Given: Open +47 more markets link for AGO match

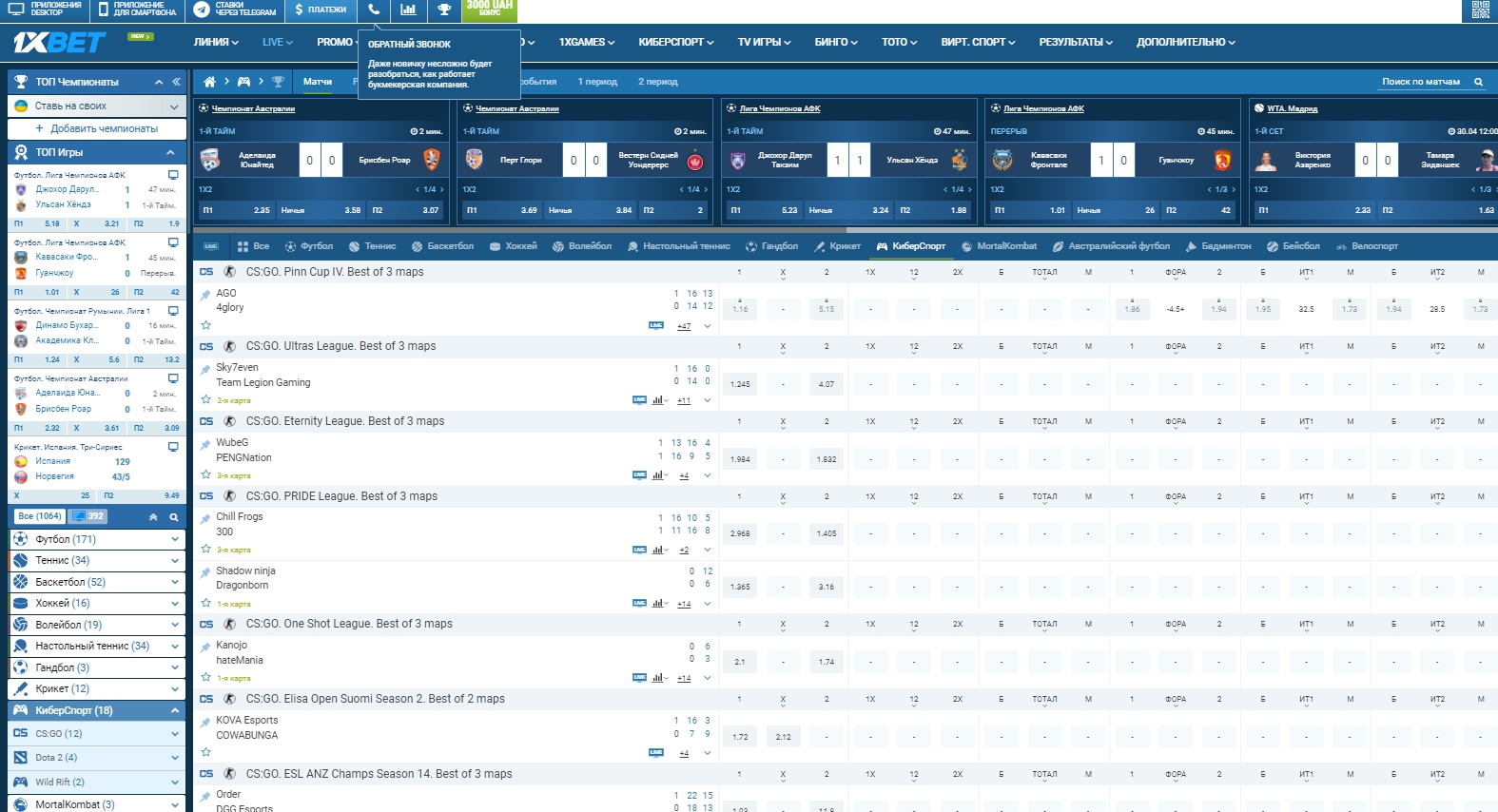Looking at the screenshot, I should pyautogui.click(x=684, y=326).
